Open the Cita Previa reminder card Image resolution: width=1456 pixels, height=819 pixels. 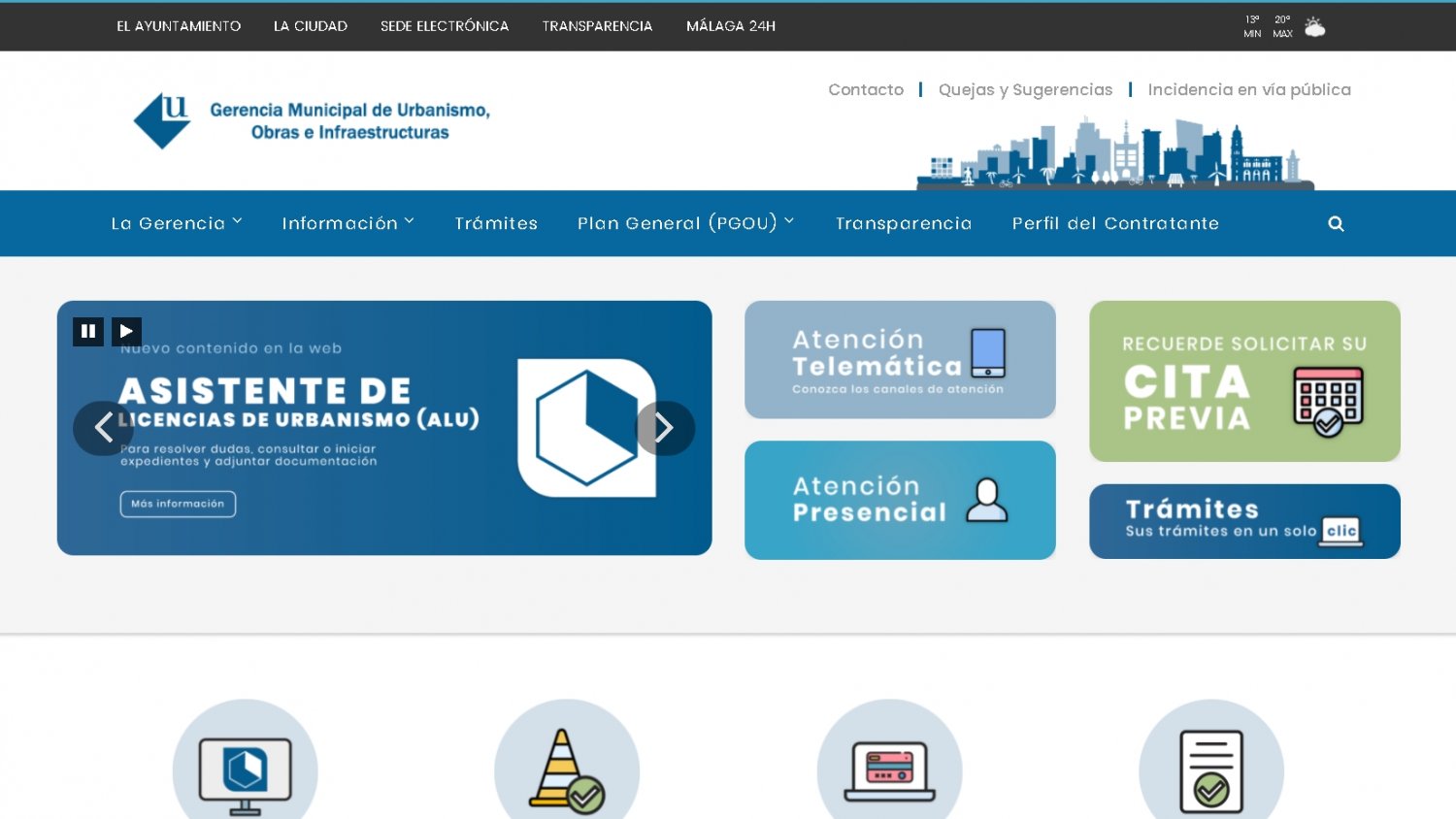coord(1244,381)
